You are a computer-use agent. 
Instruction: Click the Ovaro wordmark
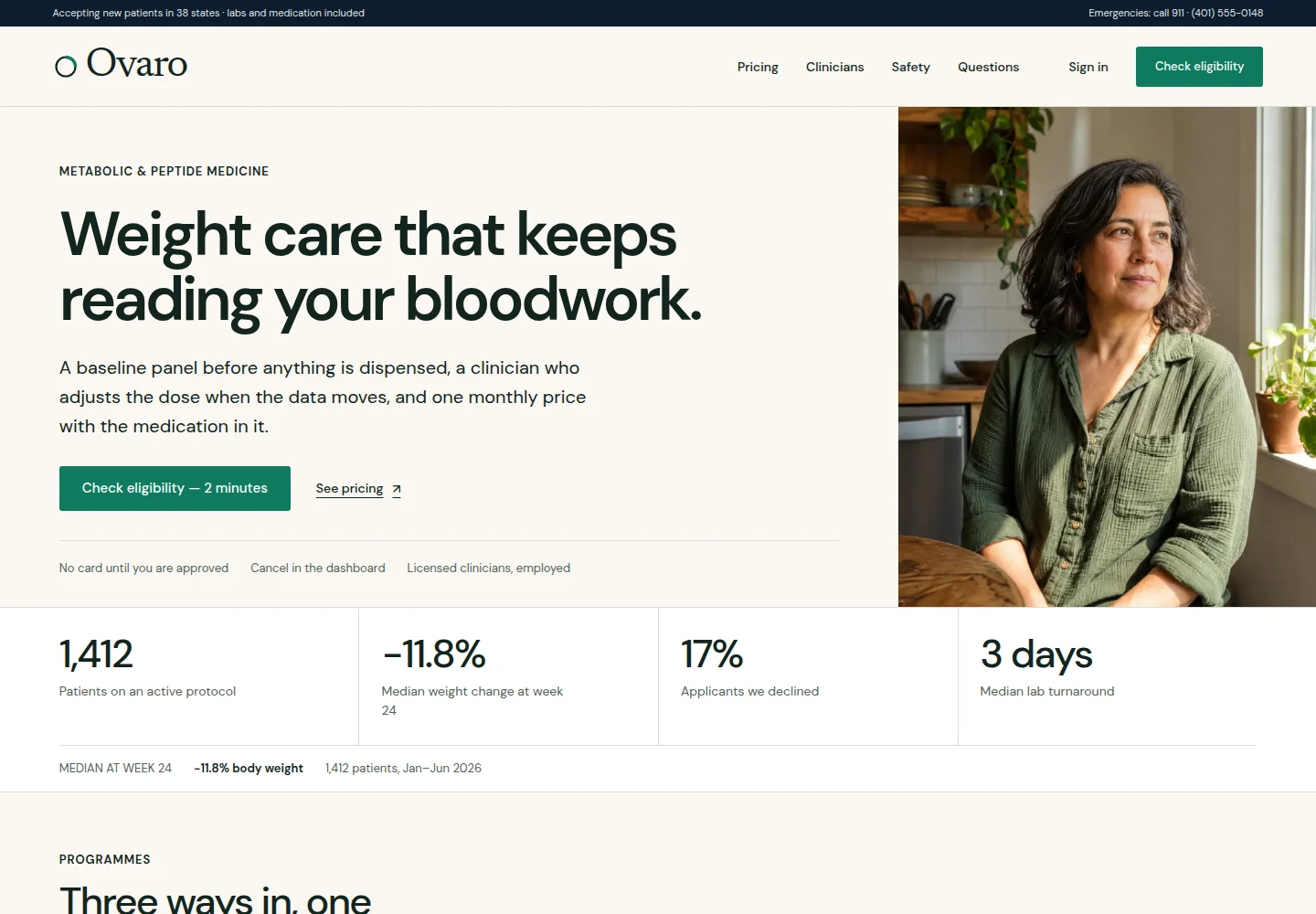[x=137, y=64]
